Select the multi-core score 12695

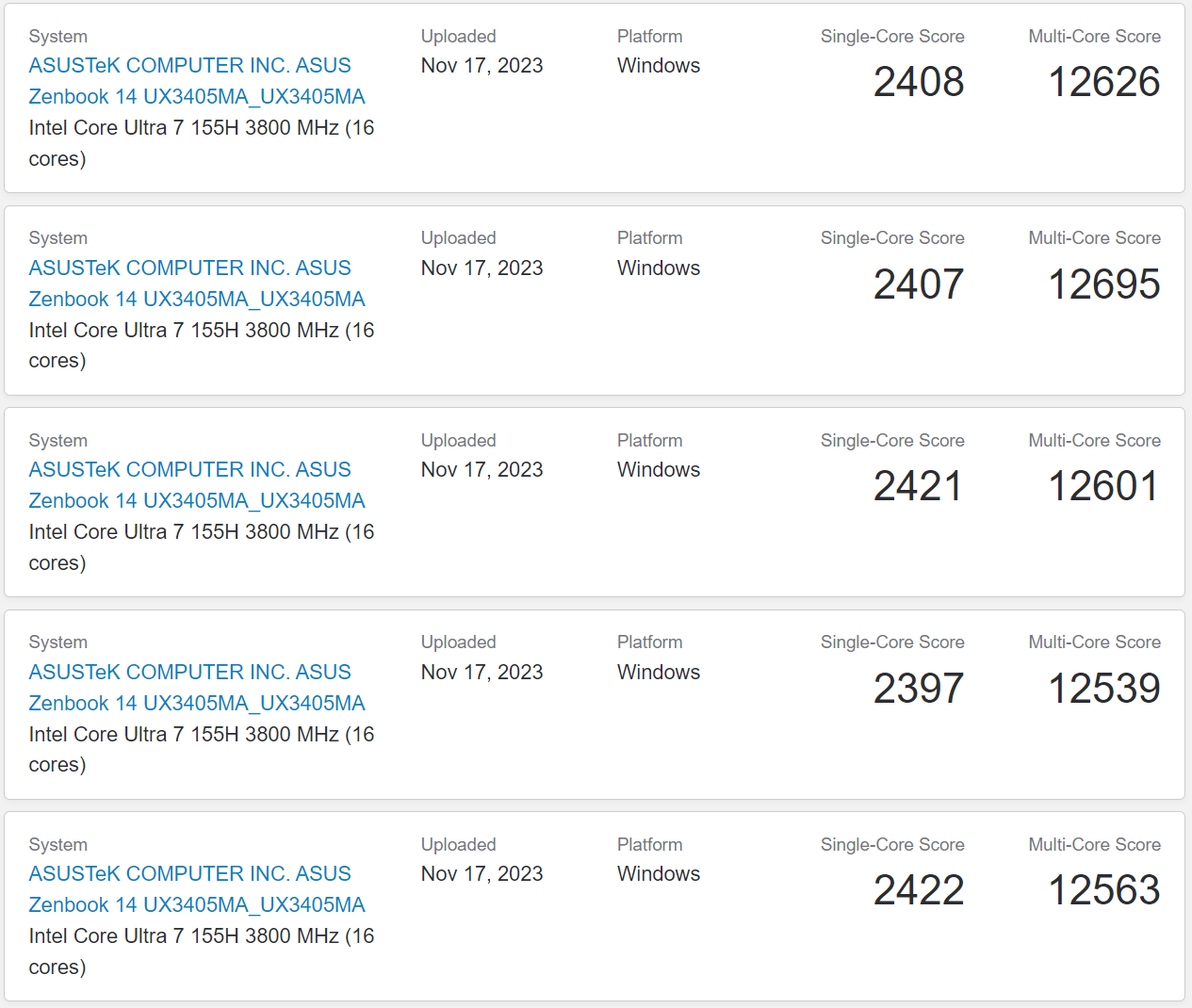(x=1103, y=285)
